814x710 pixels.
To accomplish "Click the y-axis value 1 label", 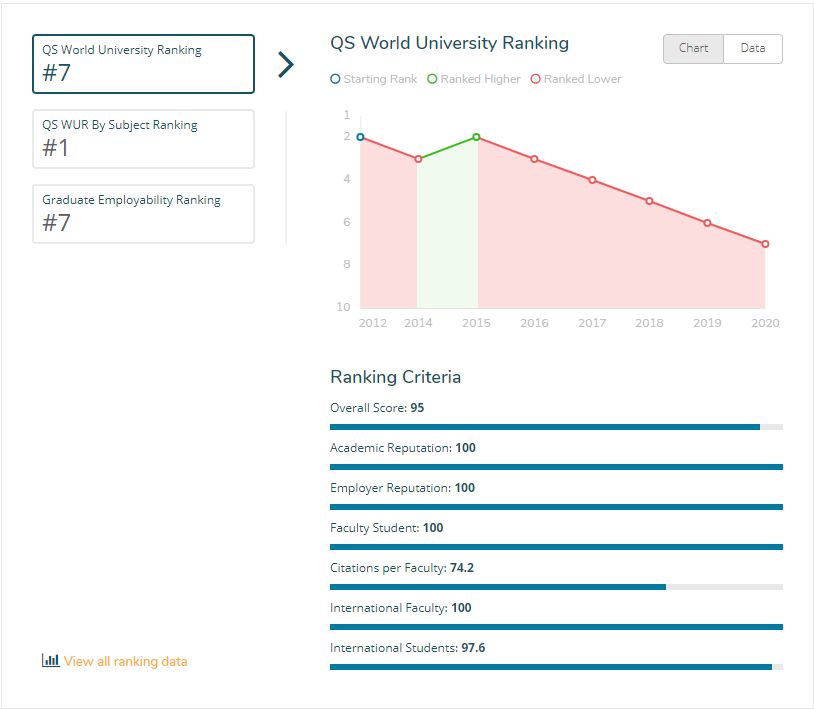I will [x=347, y=115].
